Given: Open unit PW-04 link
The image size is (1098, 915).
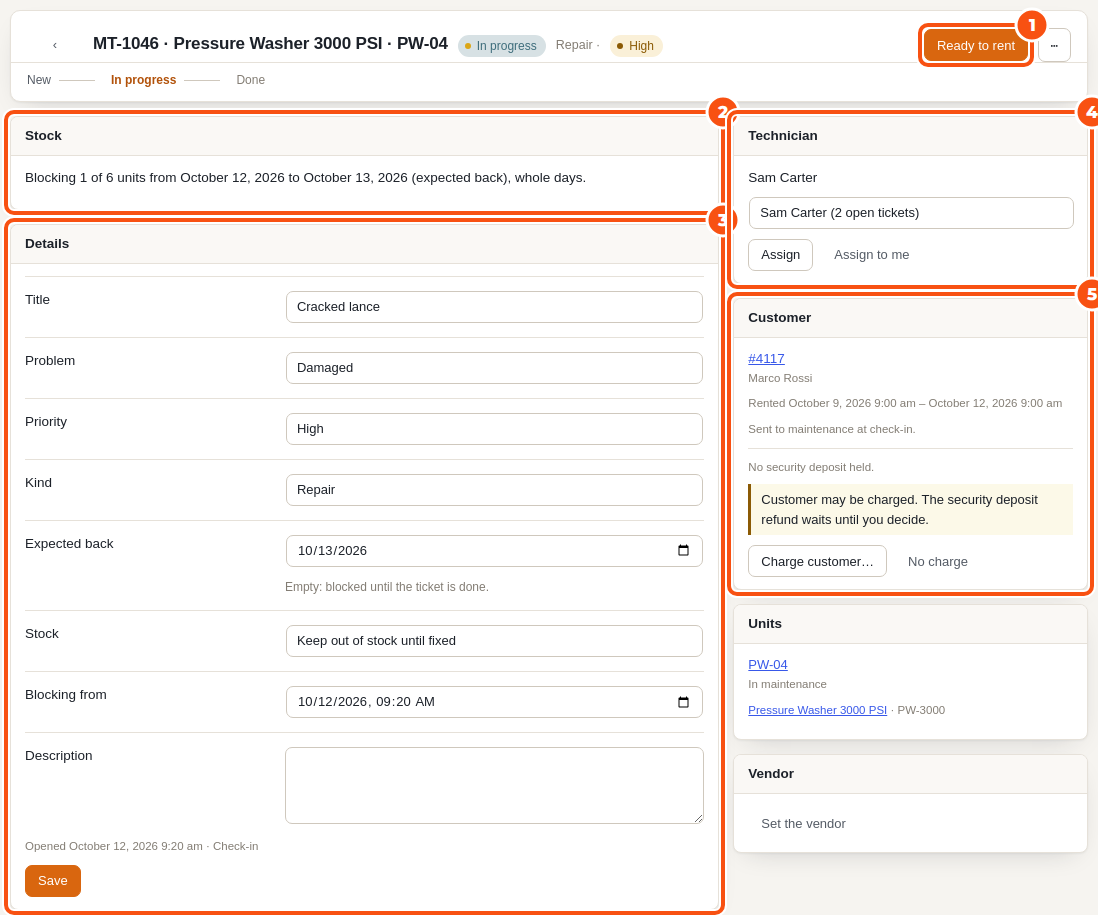Looking at the screenshot, I should pos(767,664).
